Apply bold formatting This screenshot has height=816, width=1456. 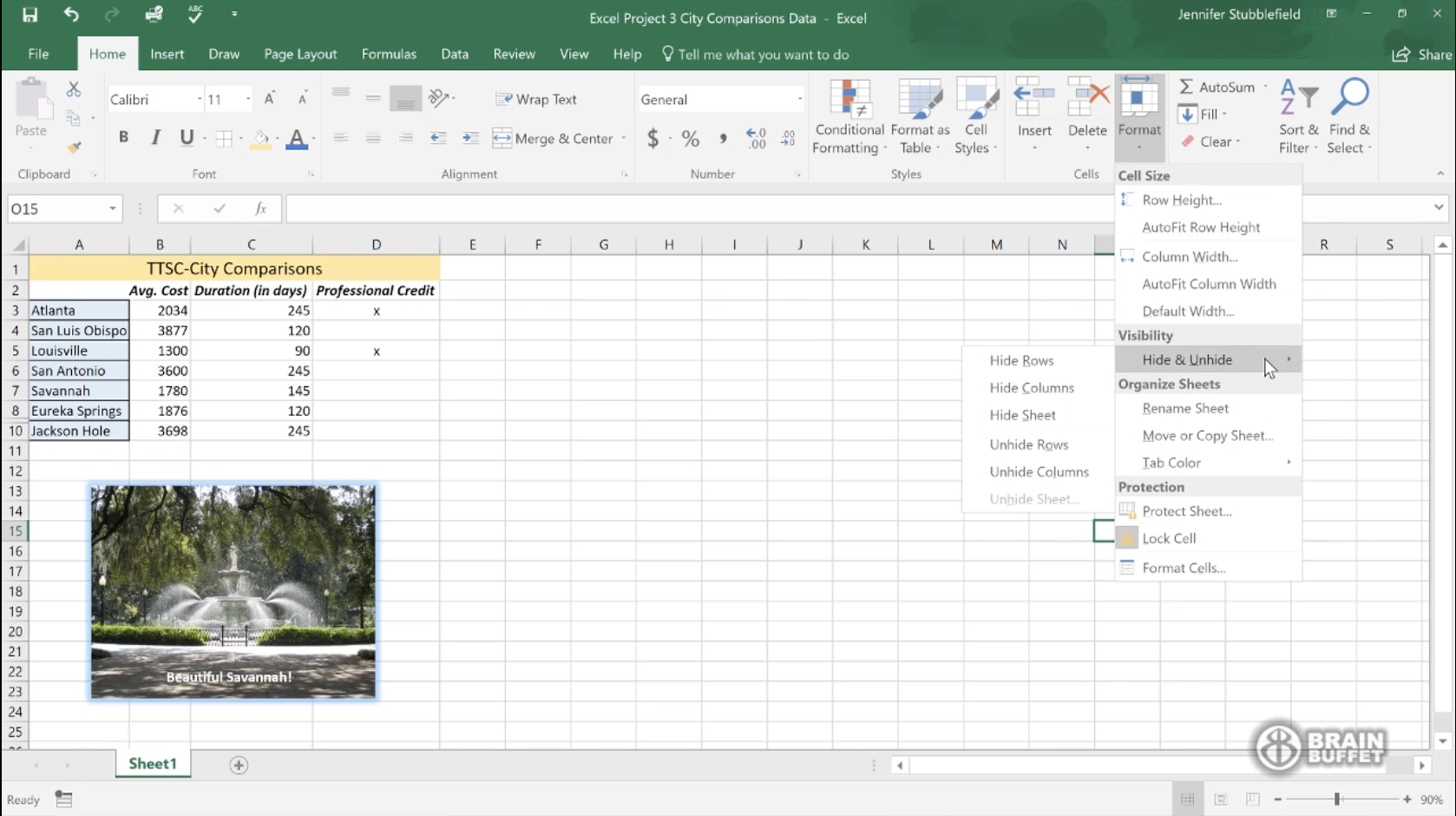tap(123, 137)
